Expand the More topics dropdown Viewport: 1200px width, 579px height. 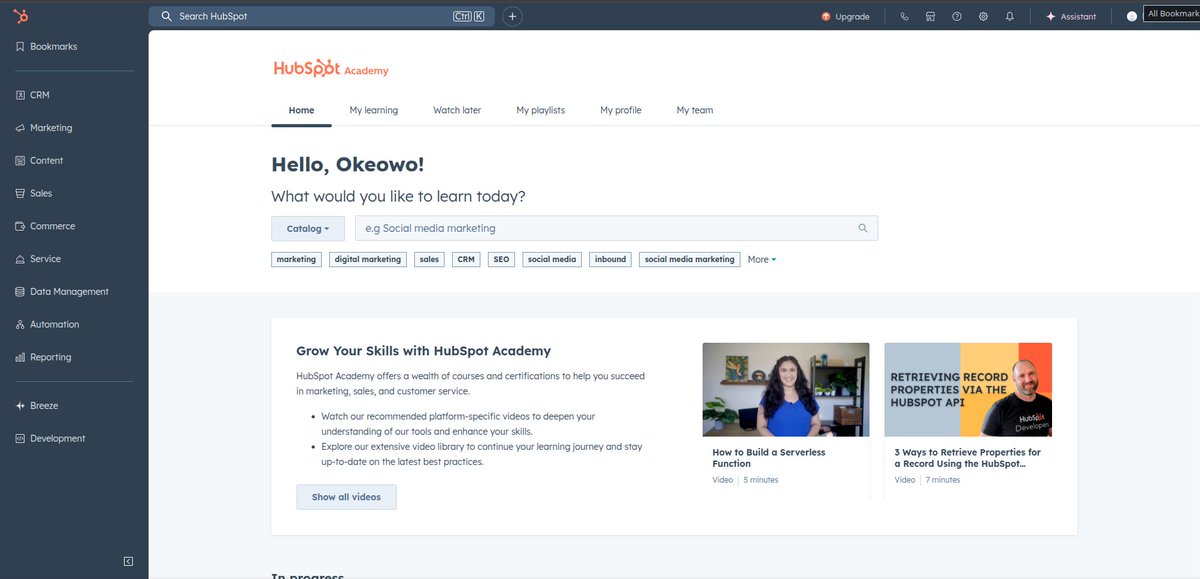762,259
